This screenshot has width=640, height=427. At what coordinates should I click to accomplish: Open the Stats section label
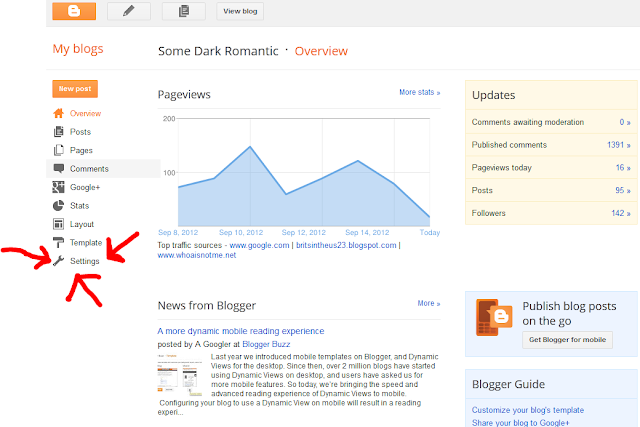[x=79, y=206]
